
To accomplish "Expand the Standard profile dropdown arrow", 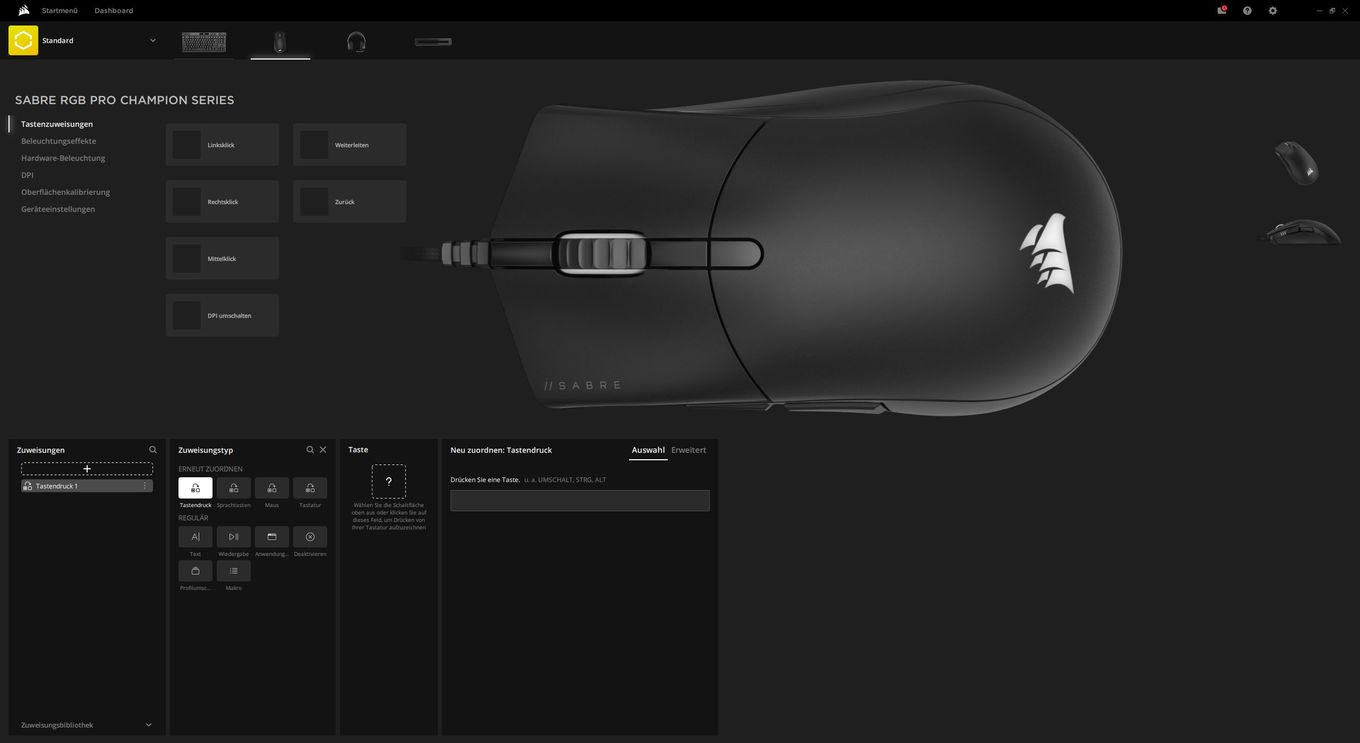I will tap(153, 40).
